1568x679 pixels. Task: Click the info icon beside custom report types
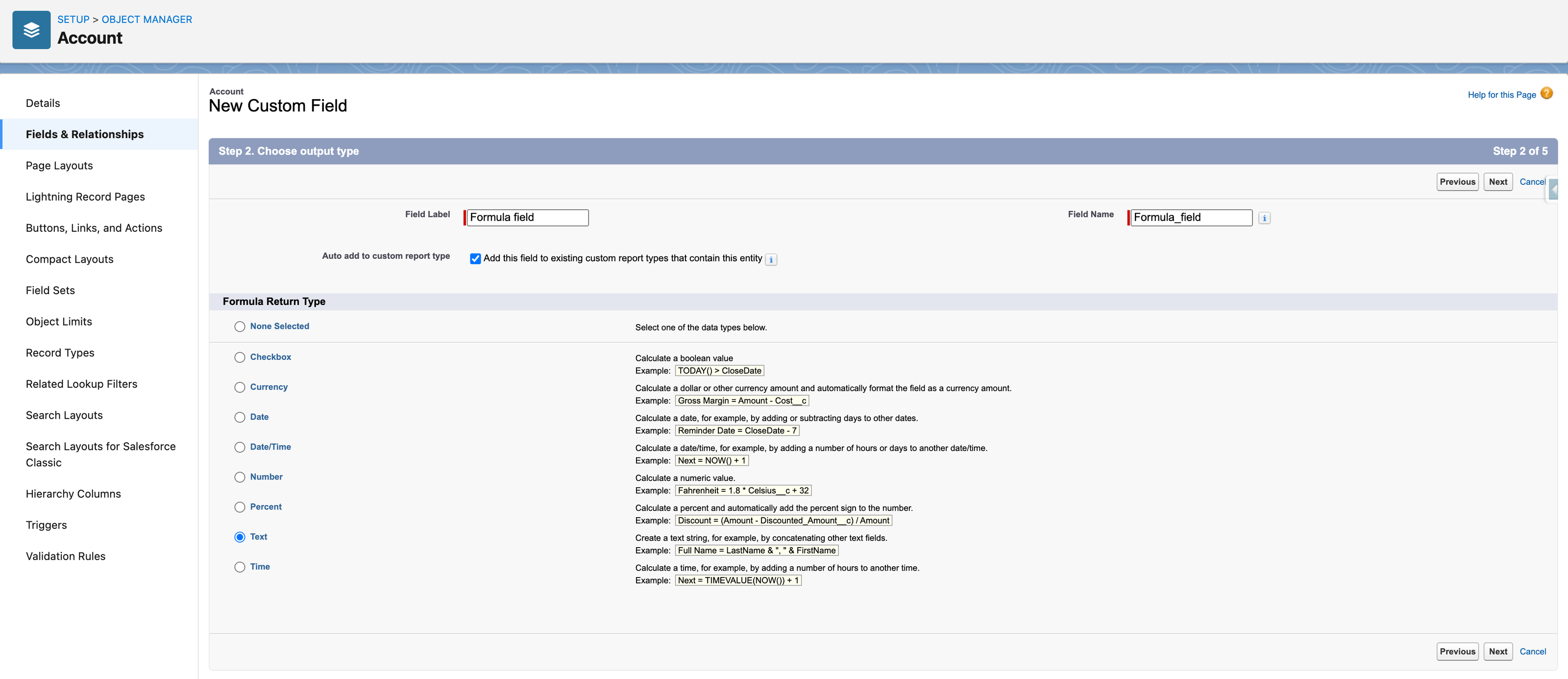[771, 259]
